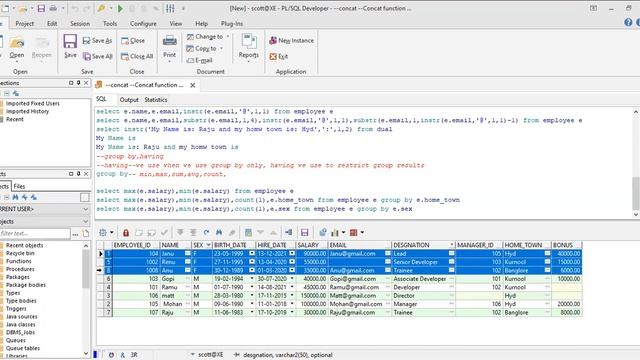Toggle the square checkbox in Objects toolbar

pyautogui.click(x=84, y=198)
